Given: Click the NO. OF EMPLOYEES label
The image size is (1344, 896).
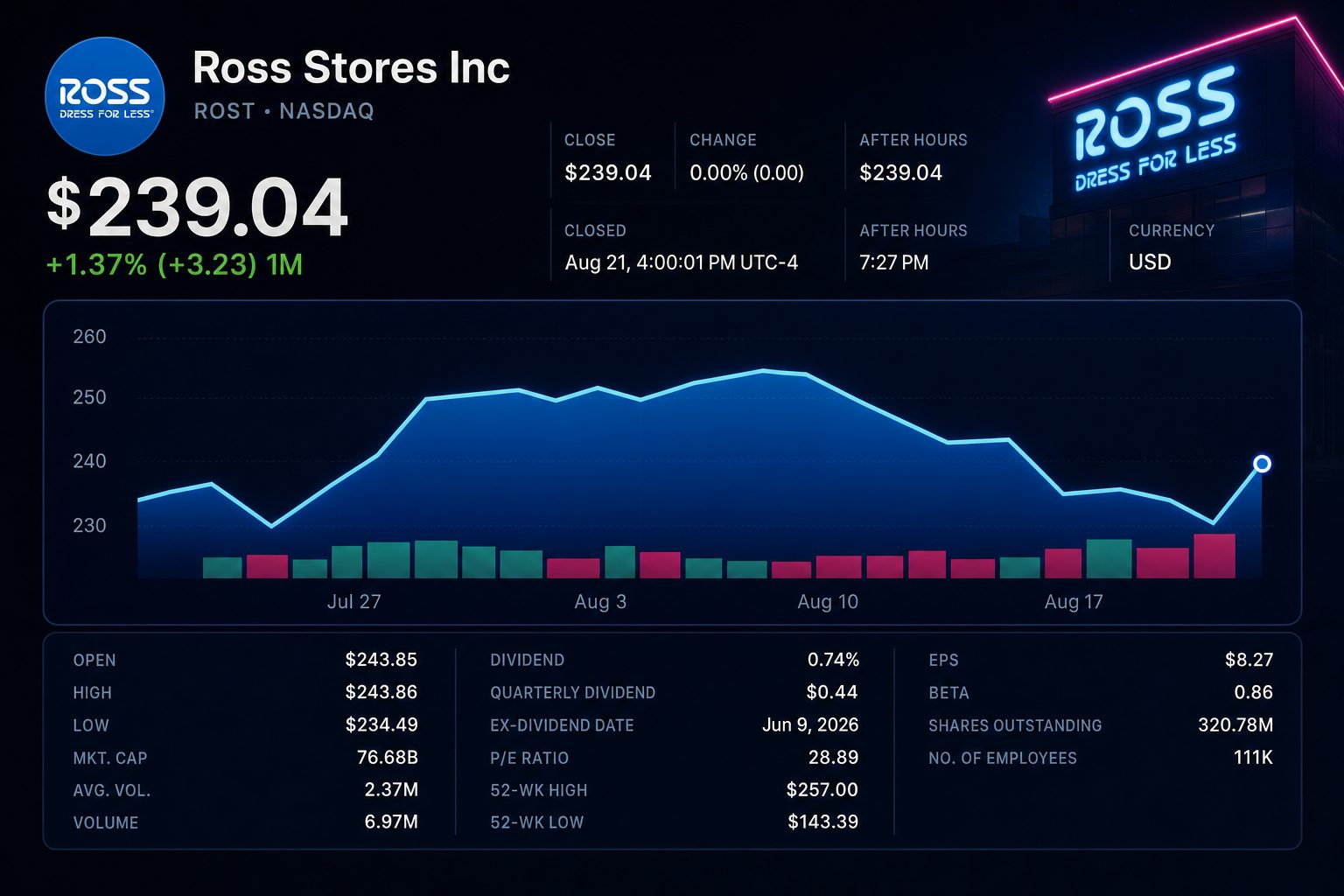Looking at the screenshot, I should pyautogui.click(x=1003, y=758).
